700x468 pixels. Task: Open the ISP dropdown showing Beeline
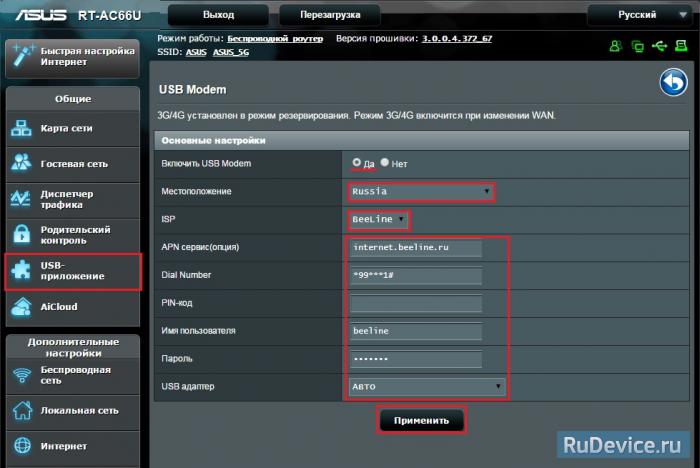pos(379,220)
